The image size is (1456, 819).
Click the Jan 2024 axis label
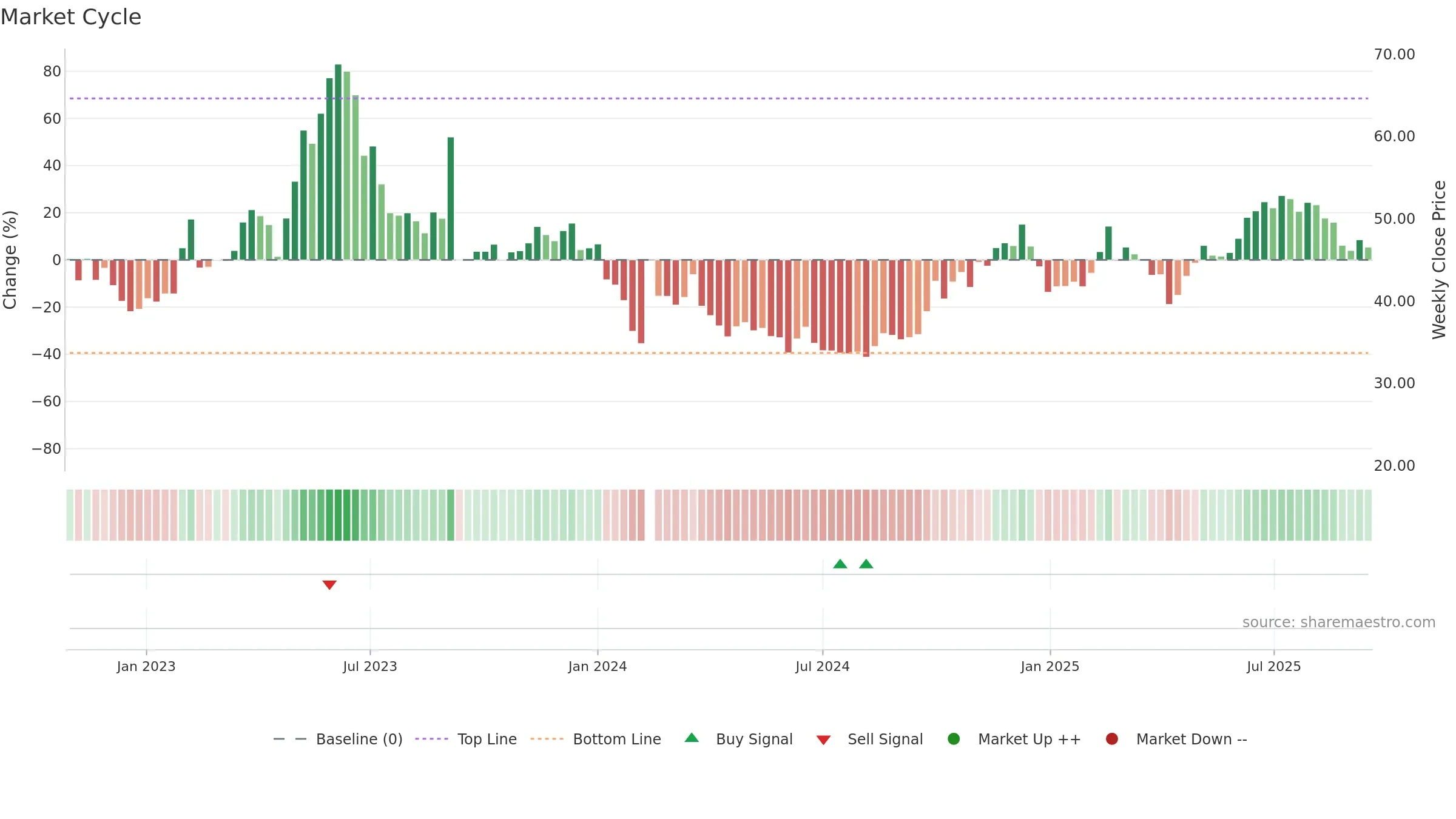coord(598,666)
